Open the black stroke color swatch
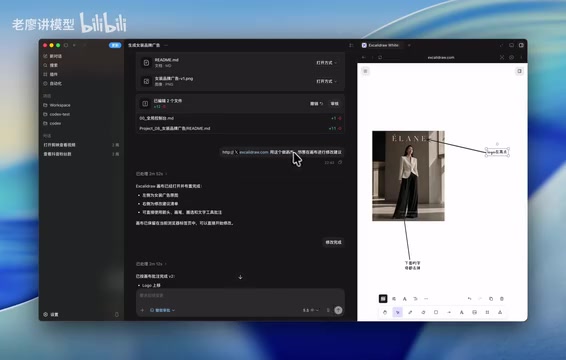566x360 pixels. point(383,299)
